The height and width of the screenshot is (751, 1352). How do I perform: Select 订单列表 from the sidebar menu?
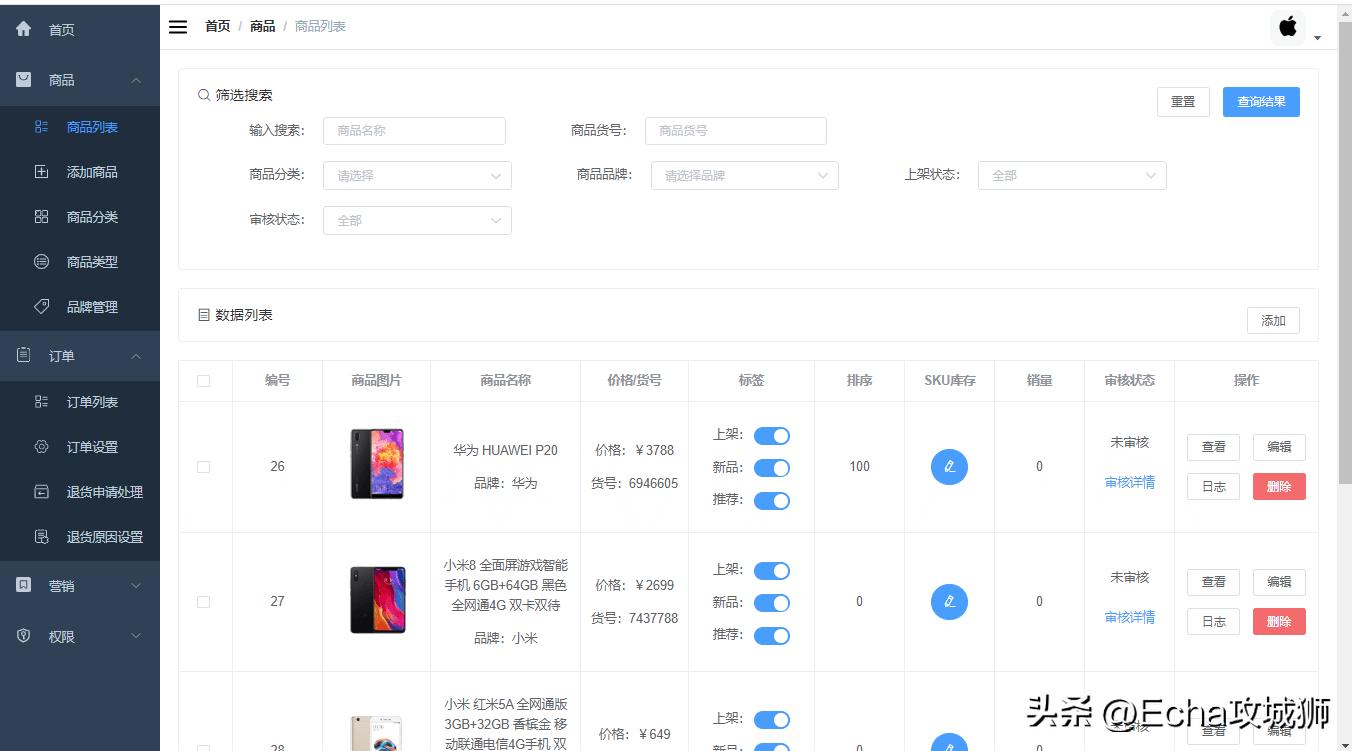tap(40, 401)
